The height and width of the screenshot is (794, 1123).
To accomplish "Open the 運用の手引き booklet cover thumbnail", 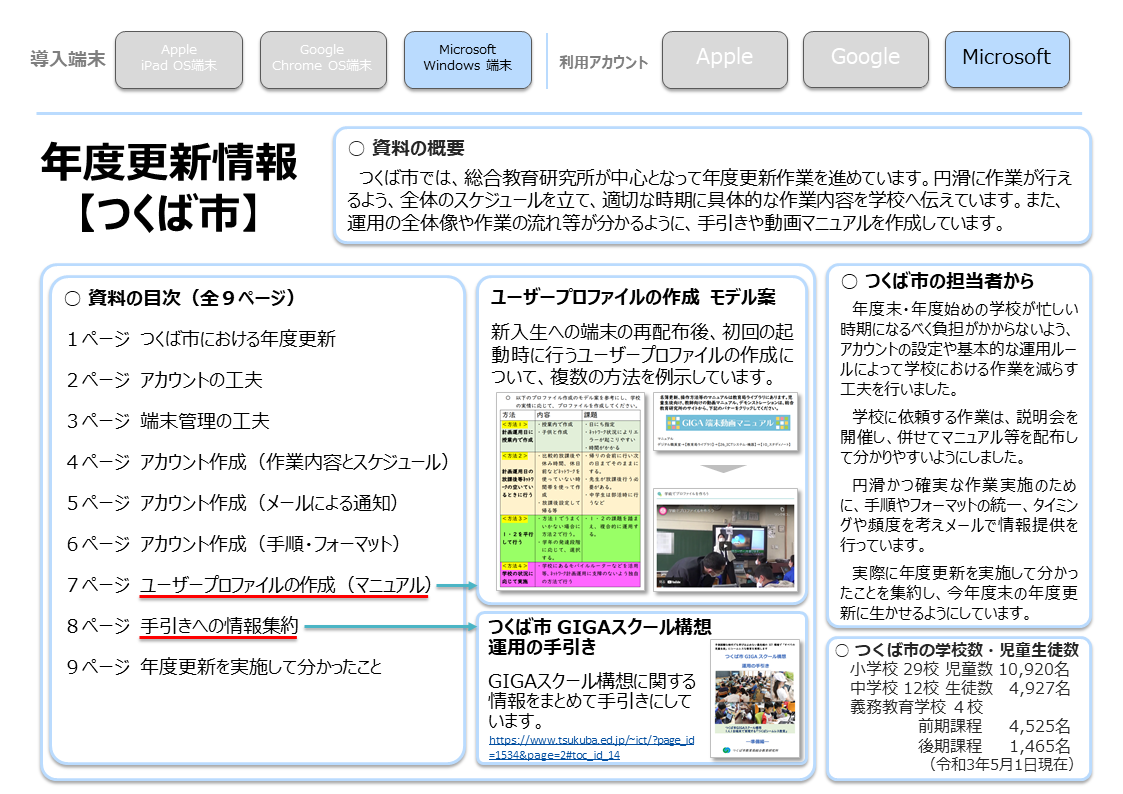I will point(756,698).
